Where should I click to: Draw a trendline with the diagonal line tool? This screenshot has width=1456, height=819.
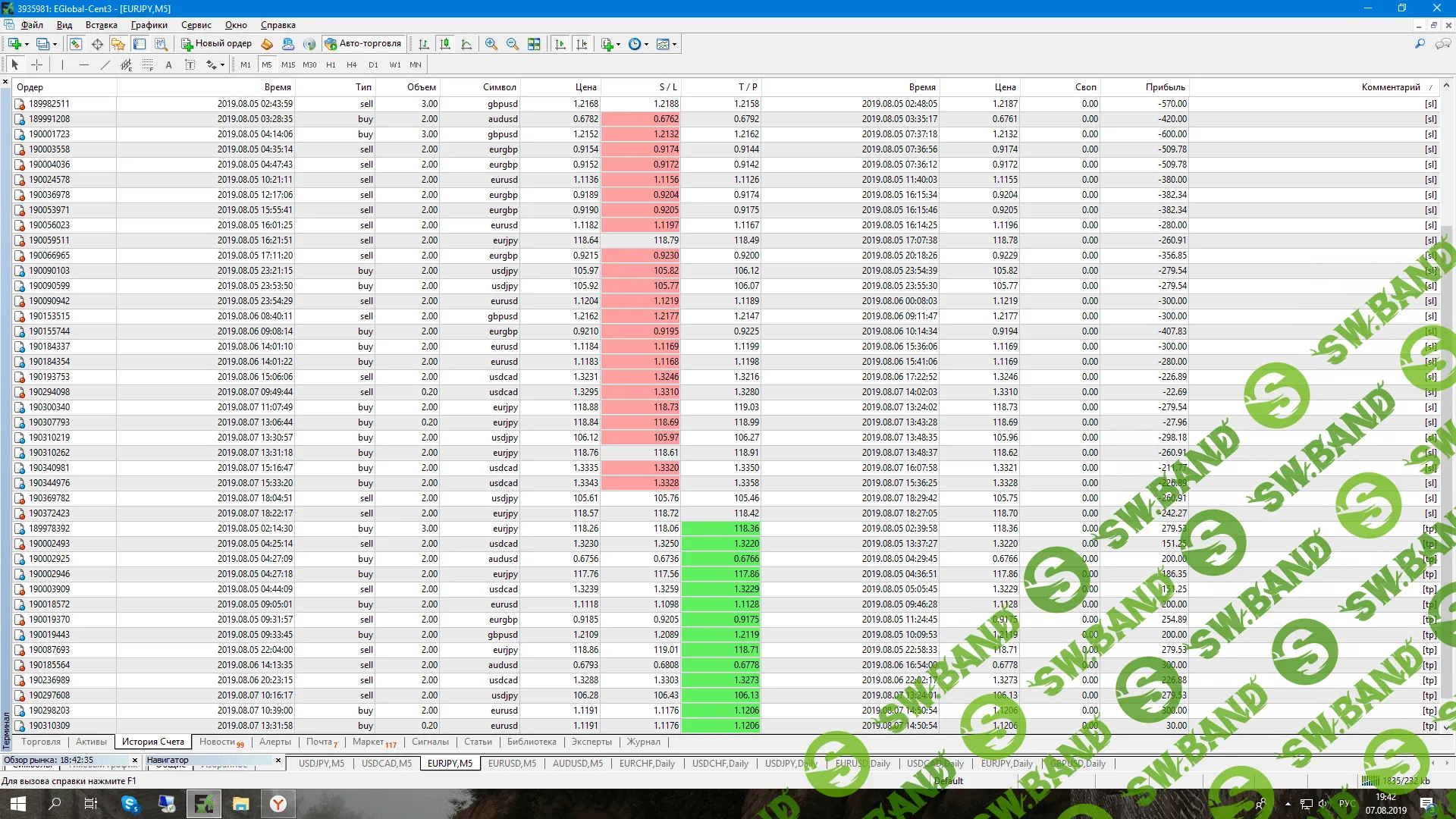click(x=105, y=65)
